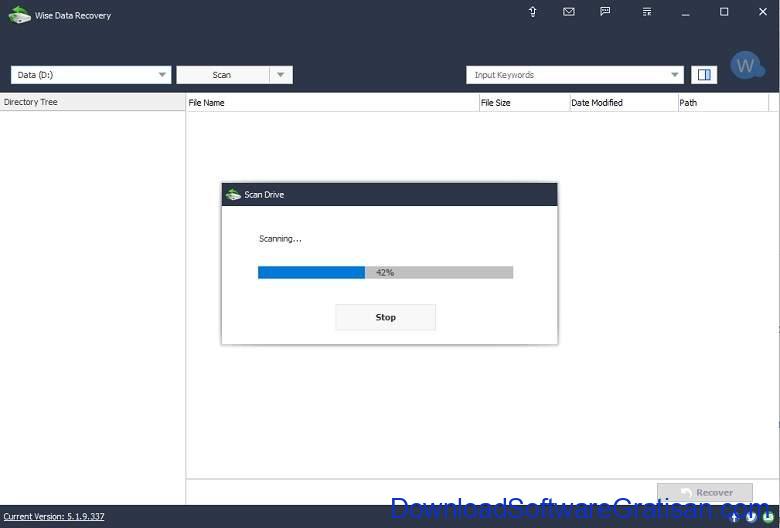This screenshot has width=780, height=528.
Task: Sort by File Size column header
Action: point(524,103)
